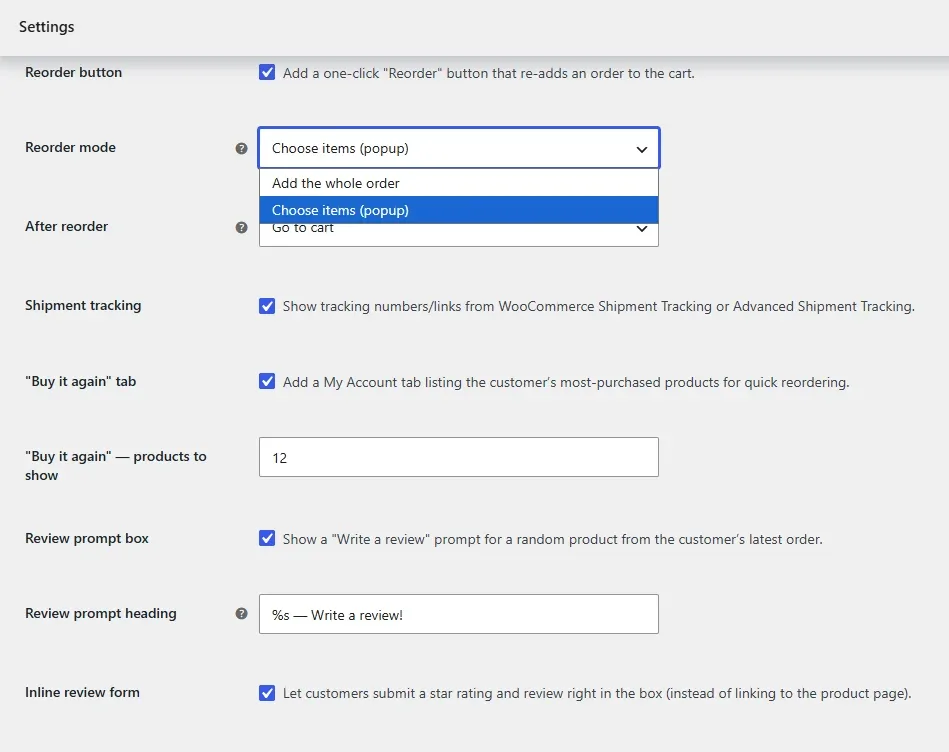This screenshot has height=752, width=949.
Task: Open help tooltip for Reorder mode
Action: [x=241, y=148]
